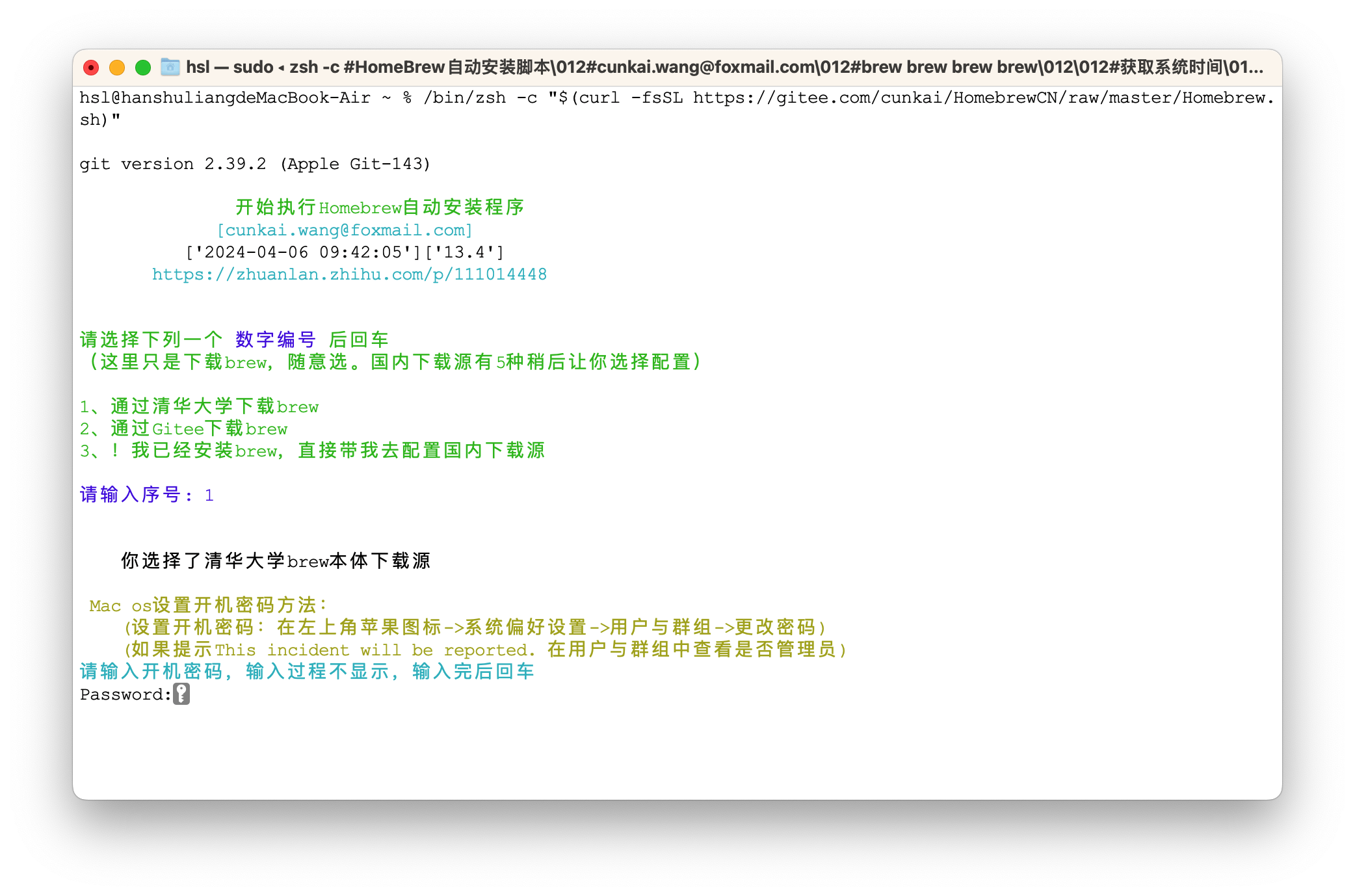
Task: Open the zhuanlan.zhihu.com link
Action: click(x=349, y=274)
